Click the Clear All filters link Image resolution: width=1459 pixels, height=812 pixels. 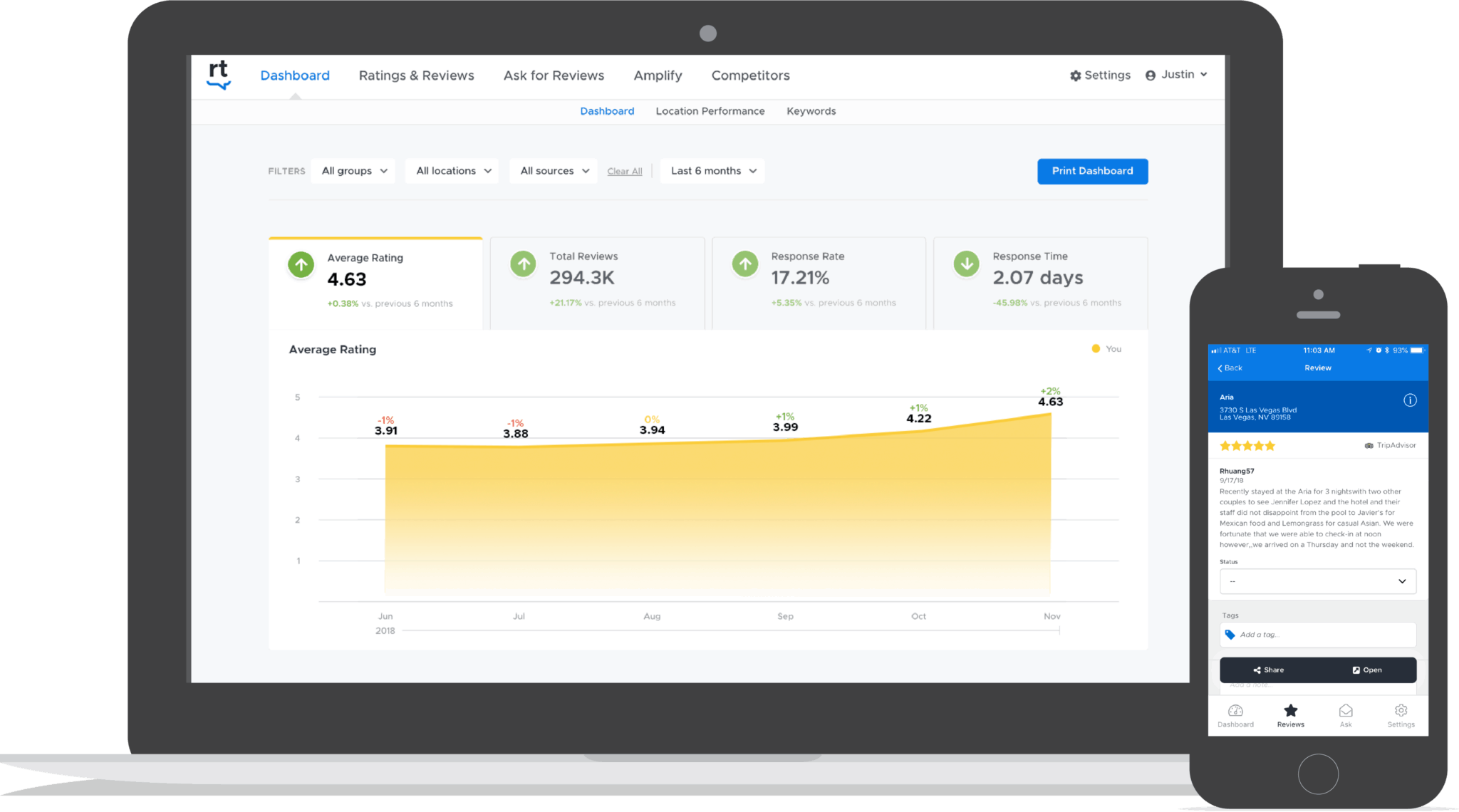pos(624,172)
